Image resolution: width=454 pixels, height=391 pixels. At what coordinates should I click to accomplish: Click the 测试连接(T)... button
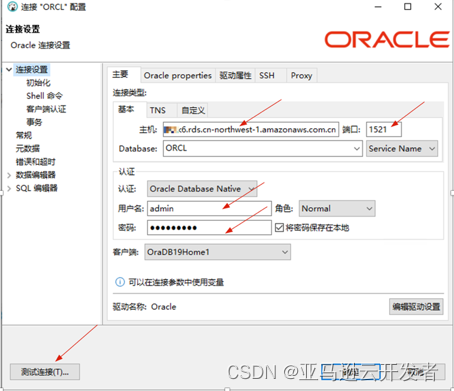pyautogui.click(x=45, y=372)
